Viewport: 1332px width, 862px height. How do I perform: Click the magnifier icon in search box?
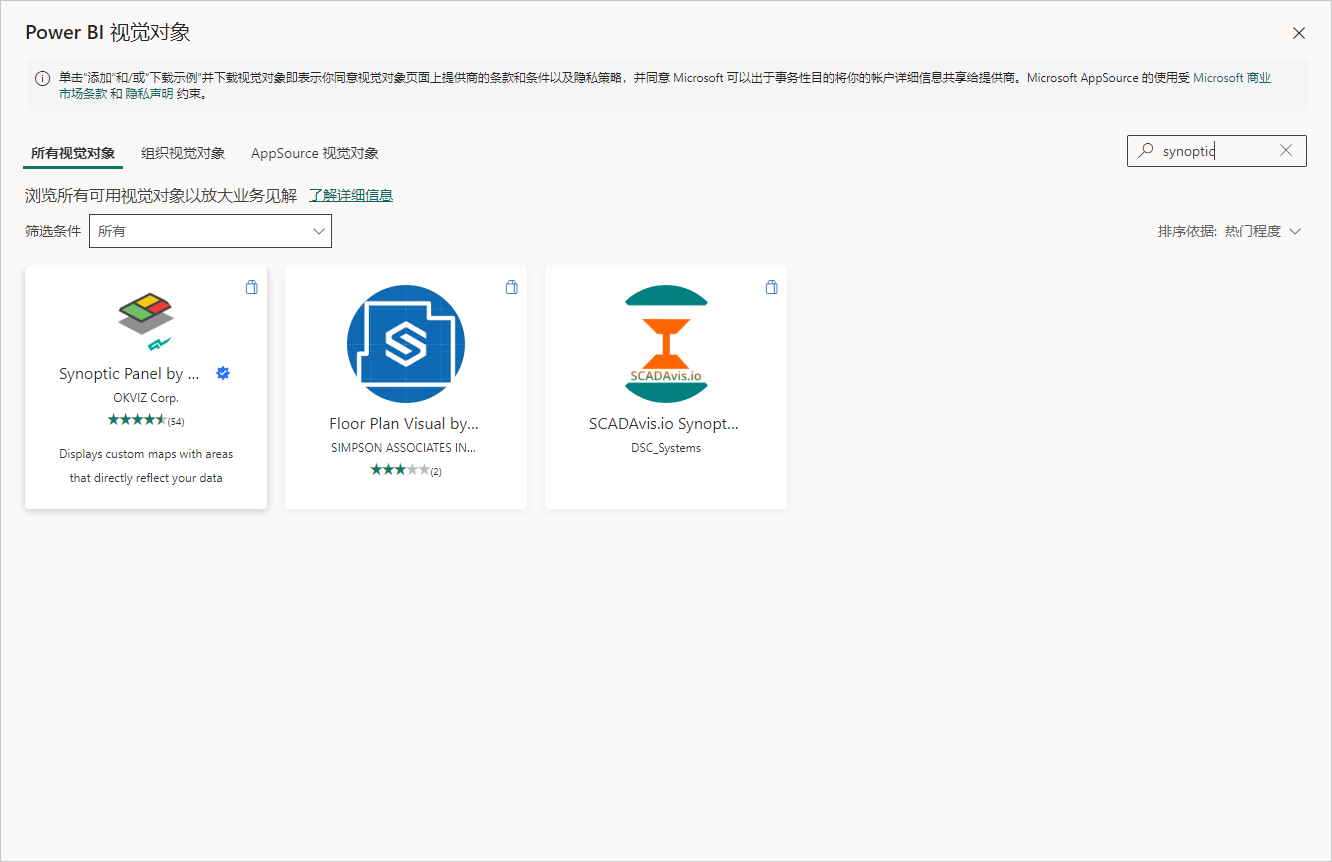tap(1146, 151)
